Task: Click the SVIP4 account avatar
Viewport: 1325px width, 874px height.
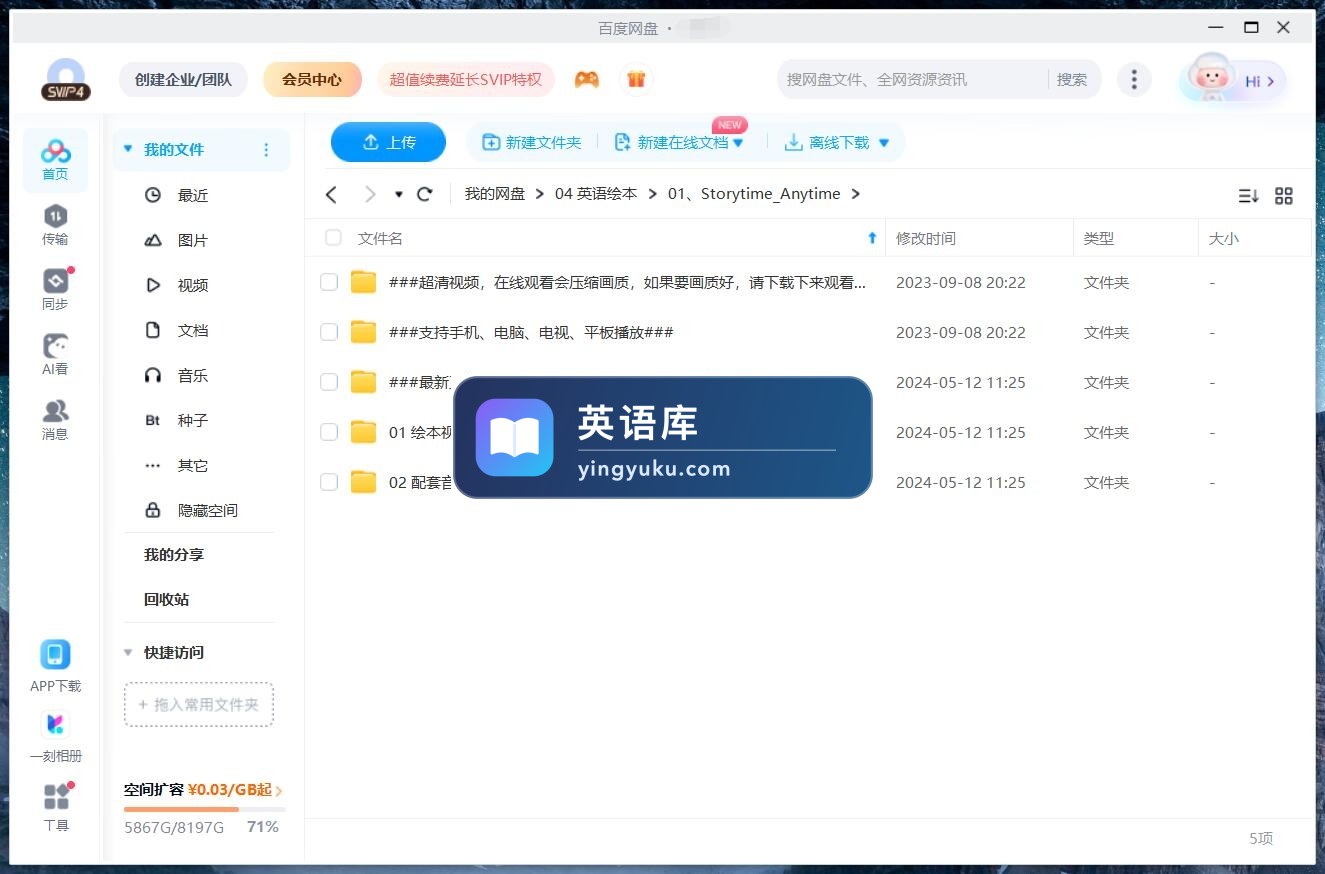Action: (66, 80)
